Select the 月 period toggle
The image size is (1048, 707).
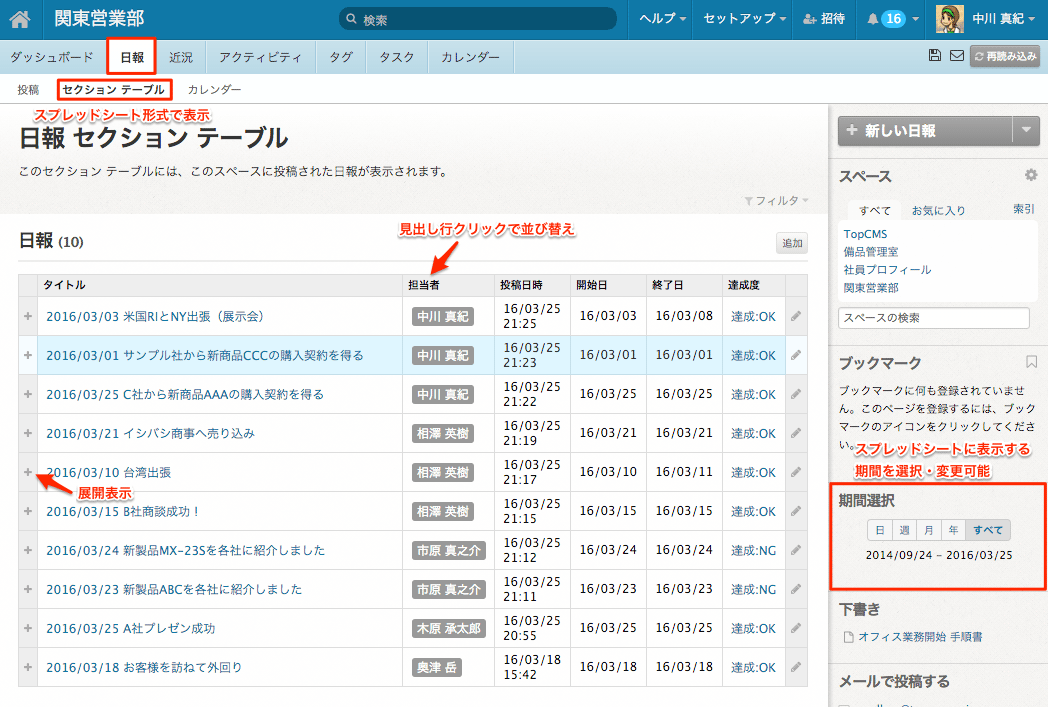tap(929, 530)
